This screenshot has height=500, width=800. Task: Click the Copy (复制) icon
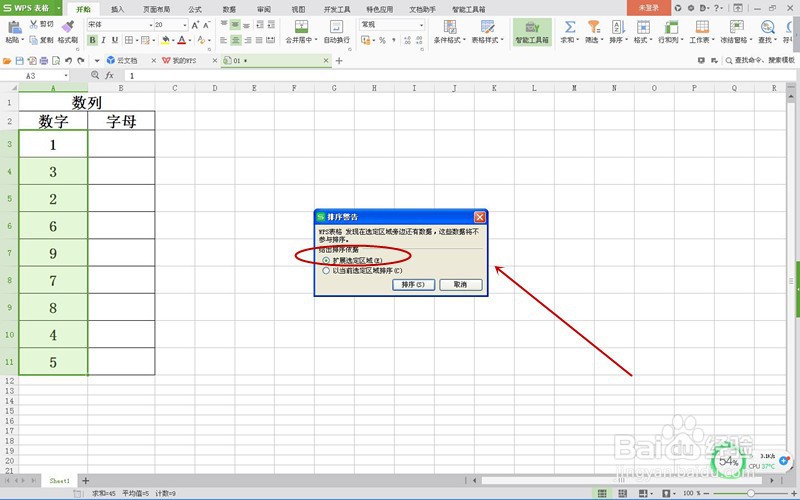(34, 40)
